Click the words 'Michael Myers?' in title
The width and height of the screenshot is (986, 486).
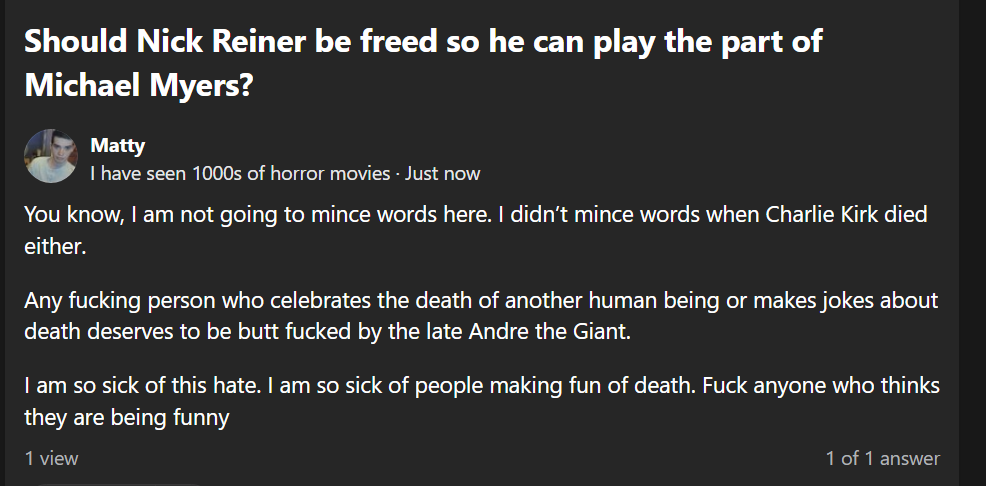[138, 85]
